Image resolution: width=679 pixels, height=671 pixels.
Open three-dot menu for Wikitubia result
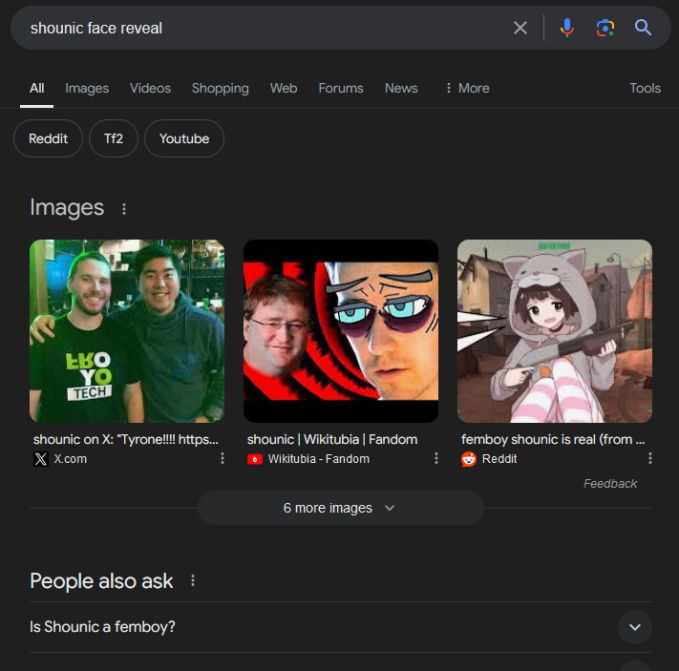[436, 459]
